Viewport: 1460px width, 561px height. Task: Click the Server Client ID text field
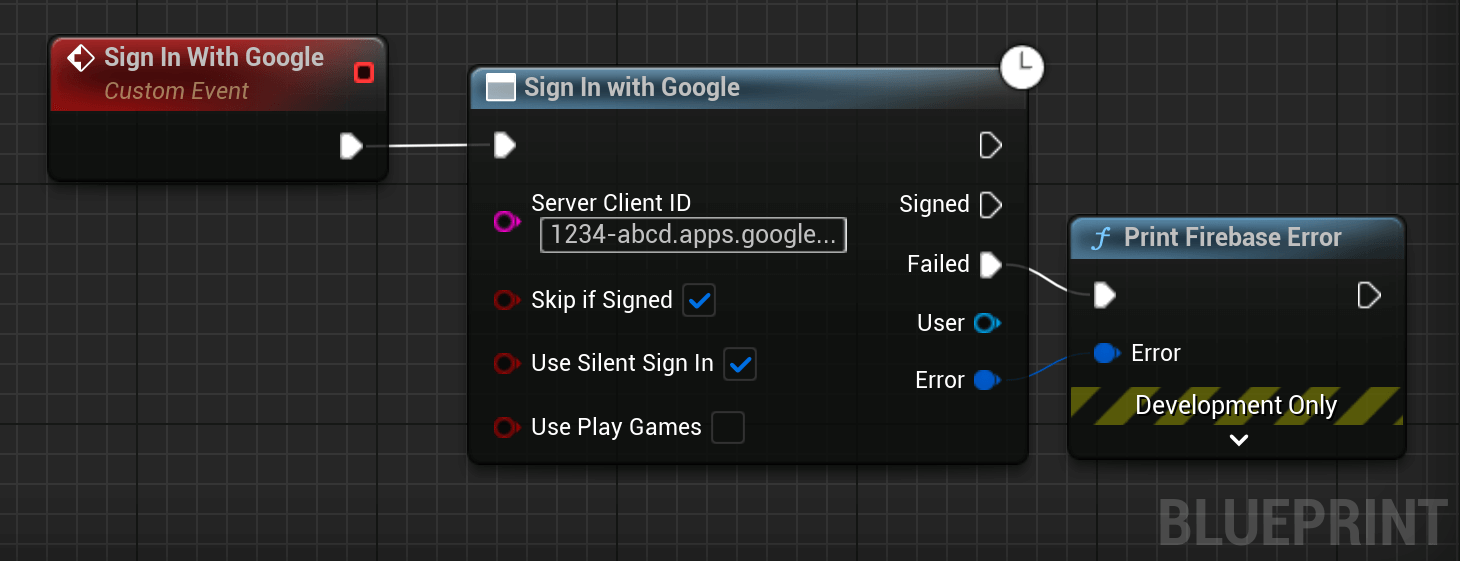coord(693,235)
